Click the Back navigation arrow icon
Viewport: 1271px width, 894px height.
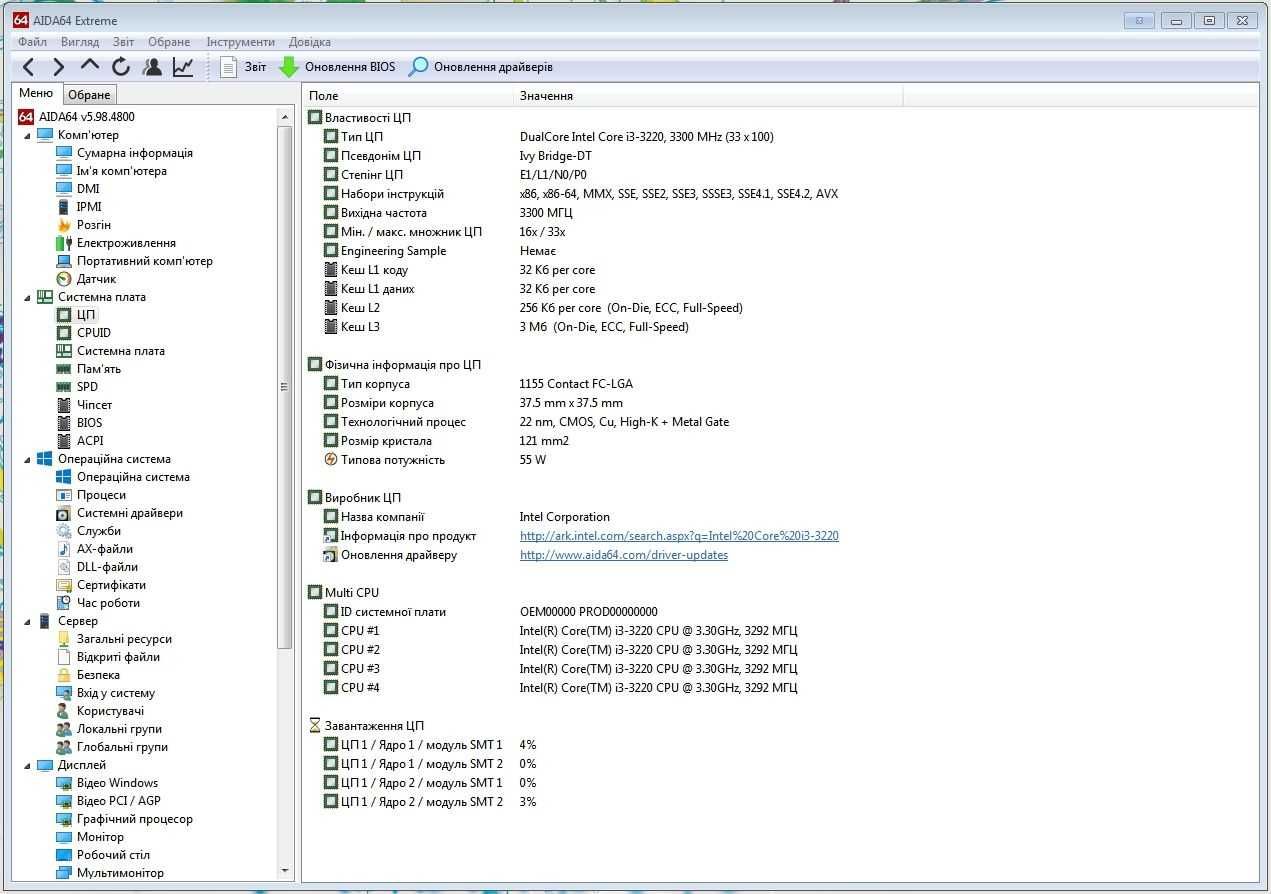coord(28,67)
